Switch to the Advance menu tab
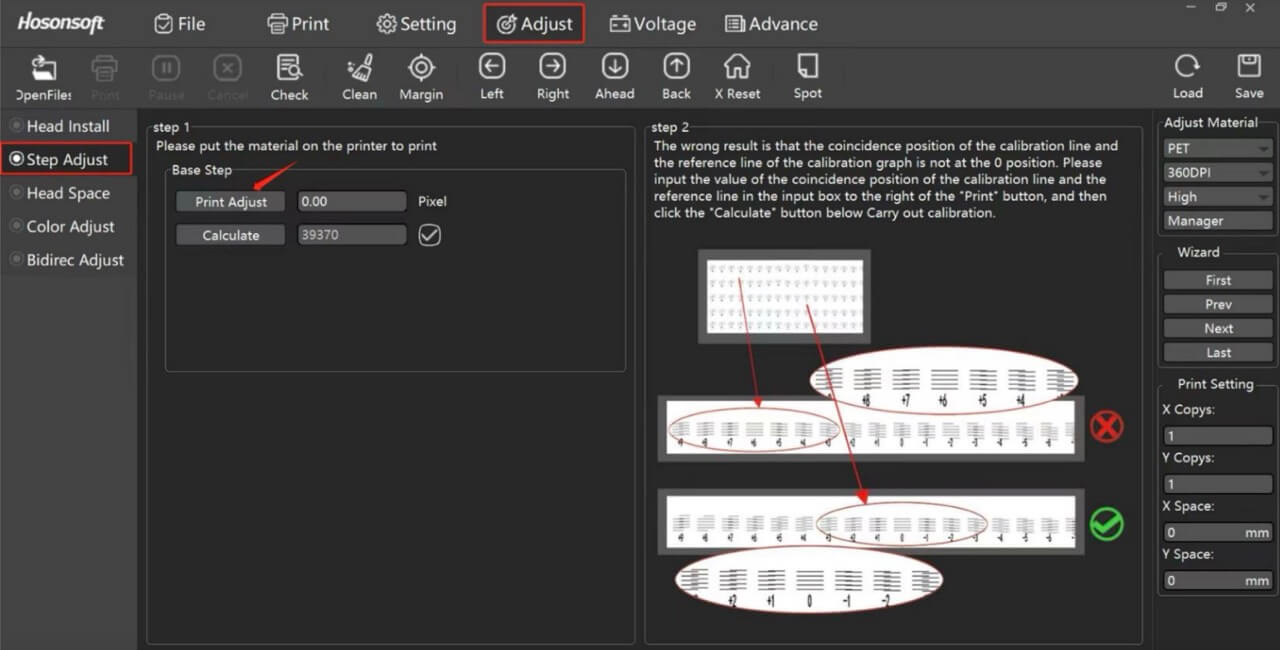The image size is (1280, 650). (x=771, y=24)
